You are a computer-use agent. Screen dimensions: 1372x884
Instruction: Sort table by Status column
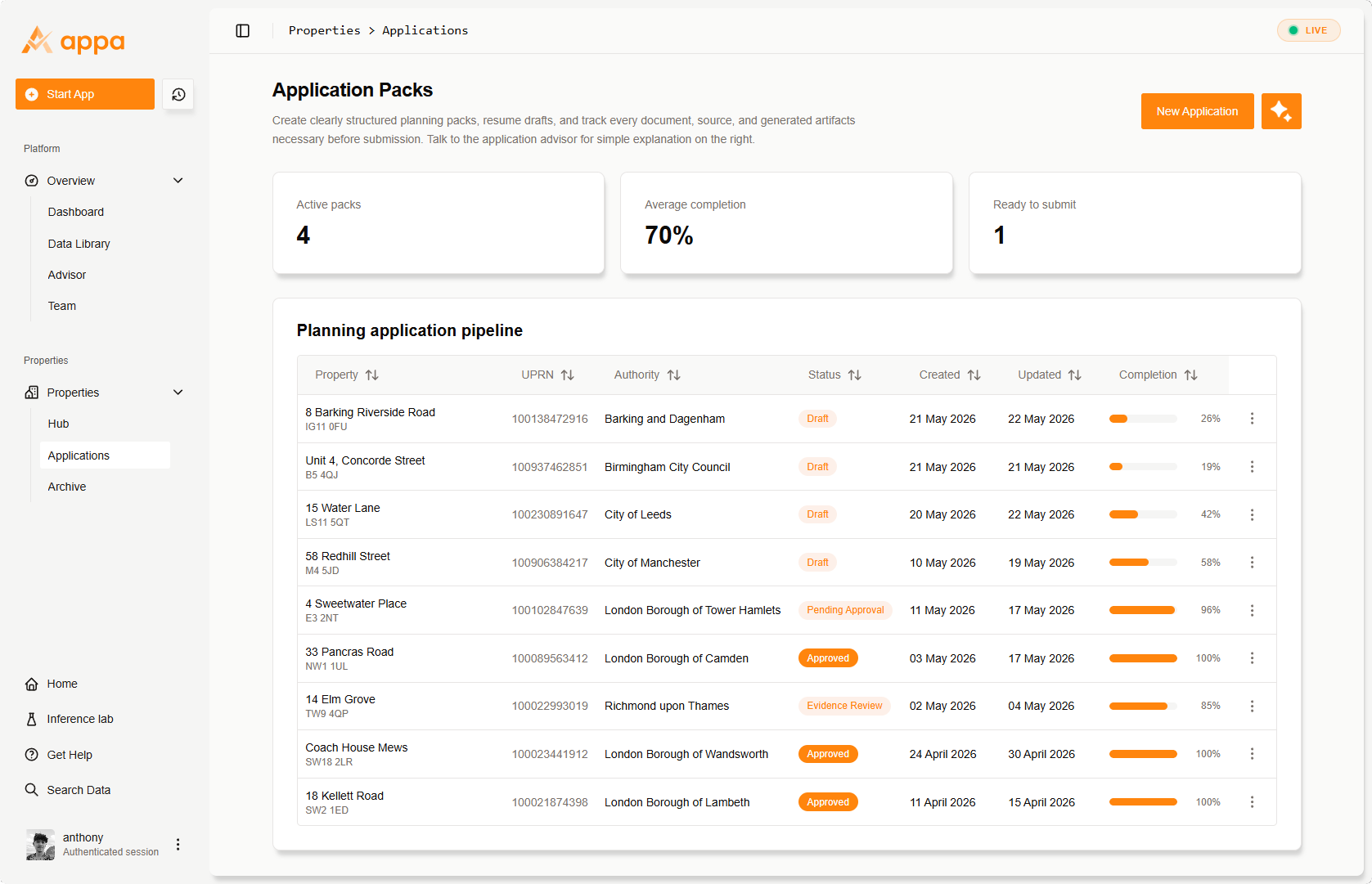coord(834,375)
